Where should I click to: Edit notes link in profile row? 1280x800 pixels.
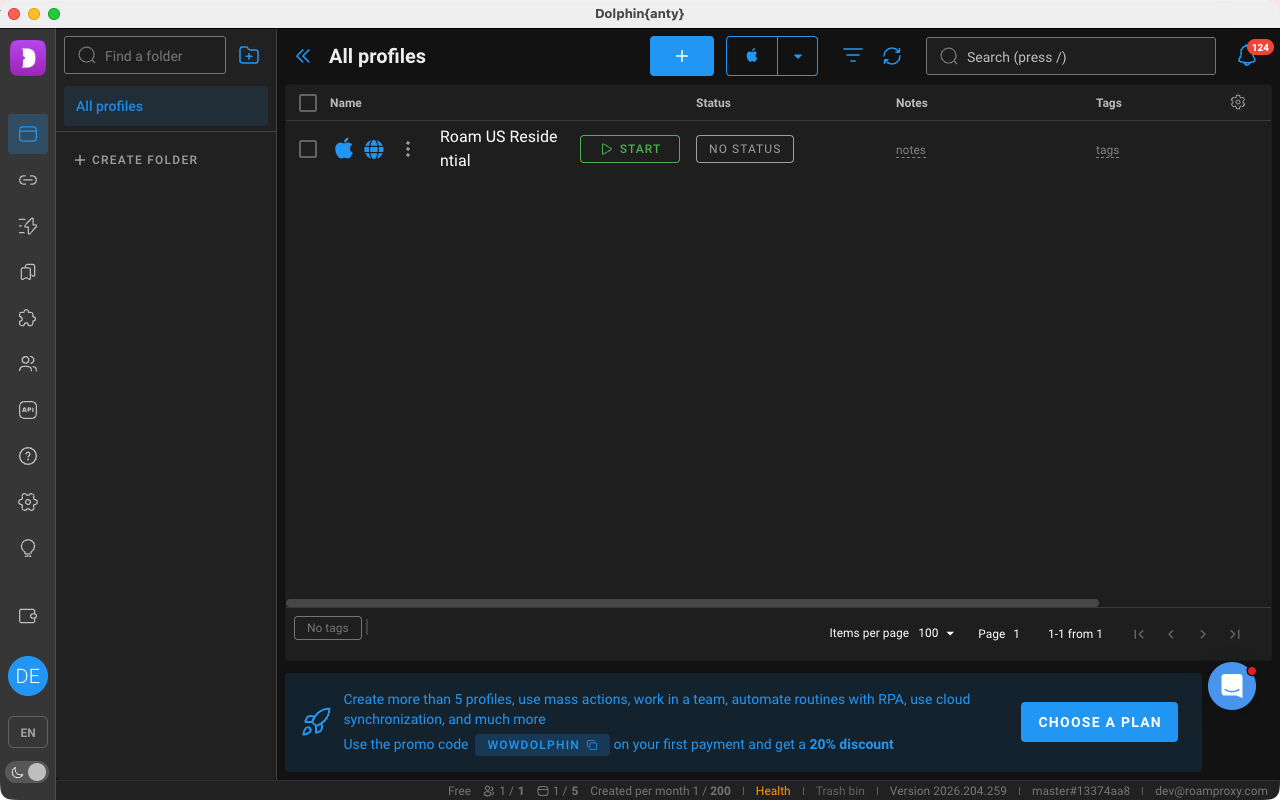click(x=911, y=150)
